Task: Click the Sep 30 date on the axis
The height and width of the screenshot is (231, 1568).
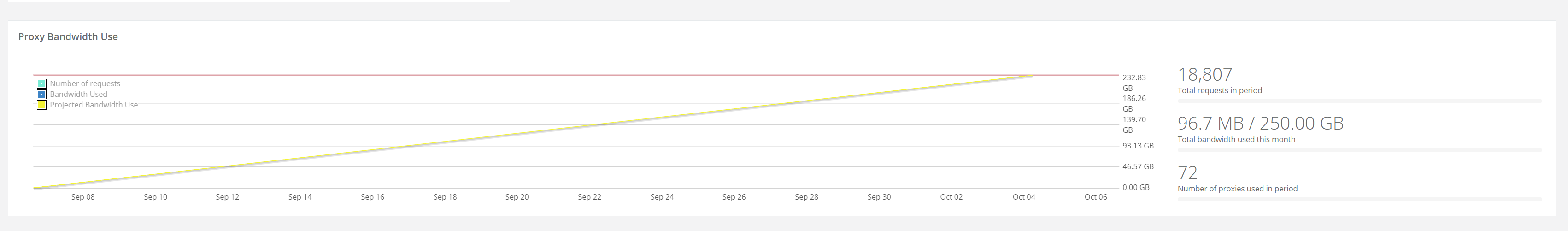Action: coord(879,197)
